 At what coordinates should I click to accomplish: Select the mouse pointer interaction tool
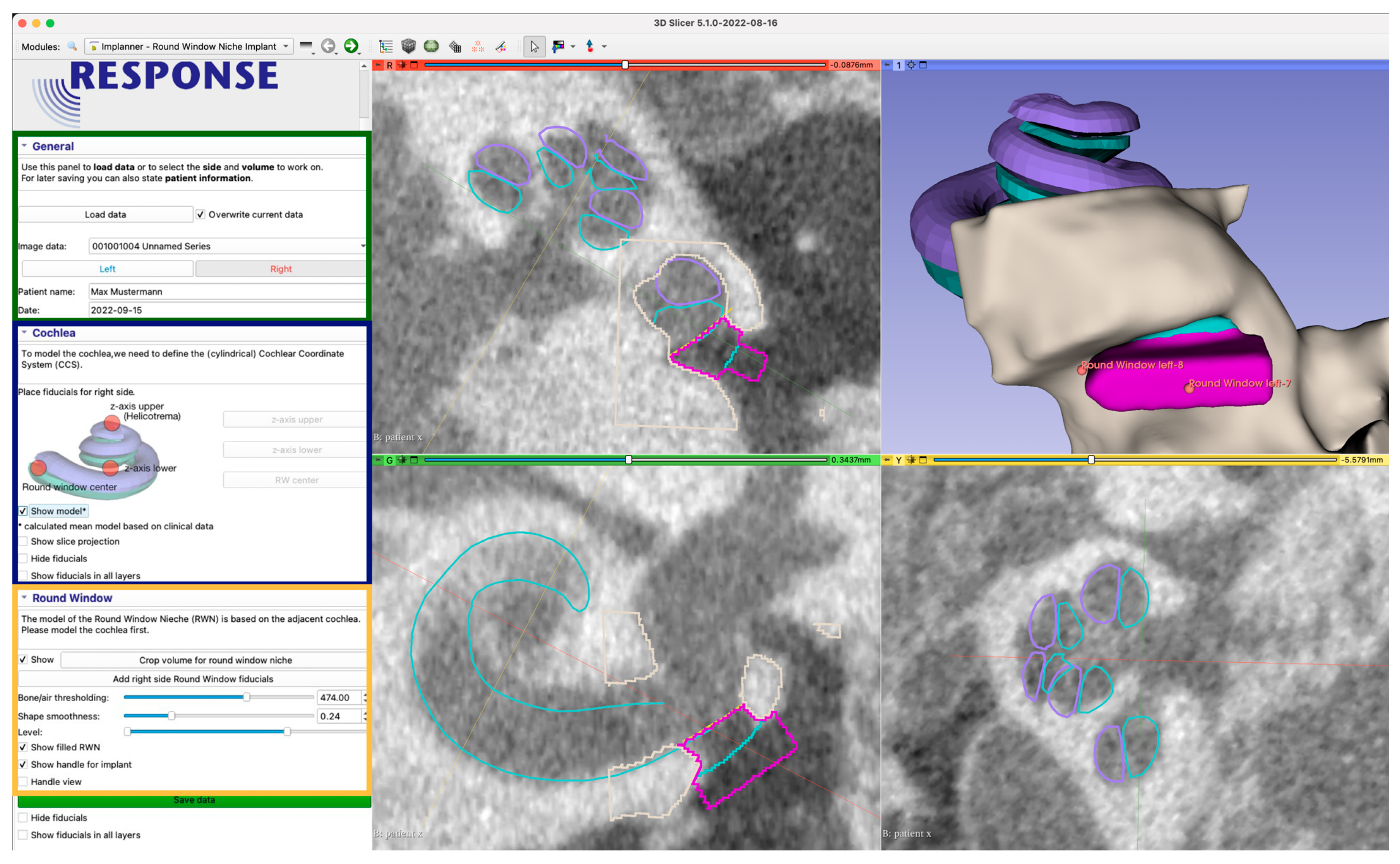(534, 46)
